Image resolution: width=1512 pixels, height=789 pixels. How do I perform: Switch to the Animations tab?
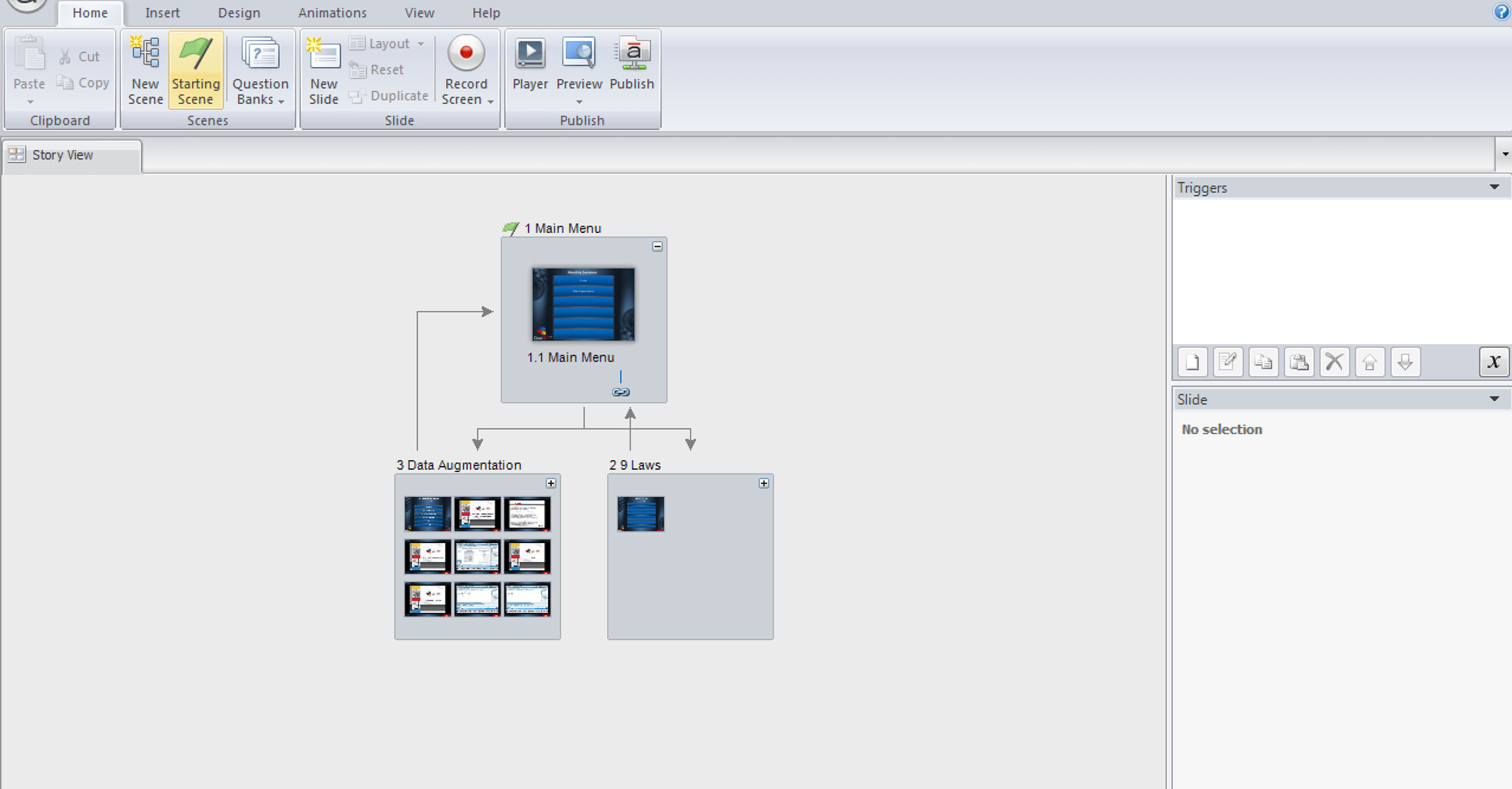tap(332, 12)
